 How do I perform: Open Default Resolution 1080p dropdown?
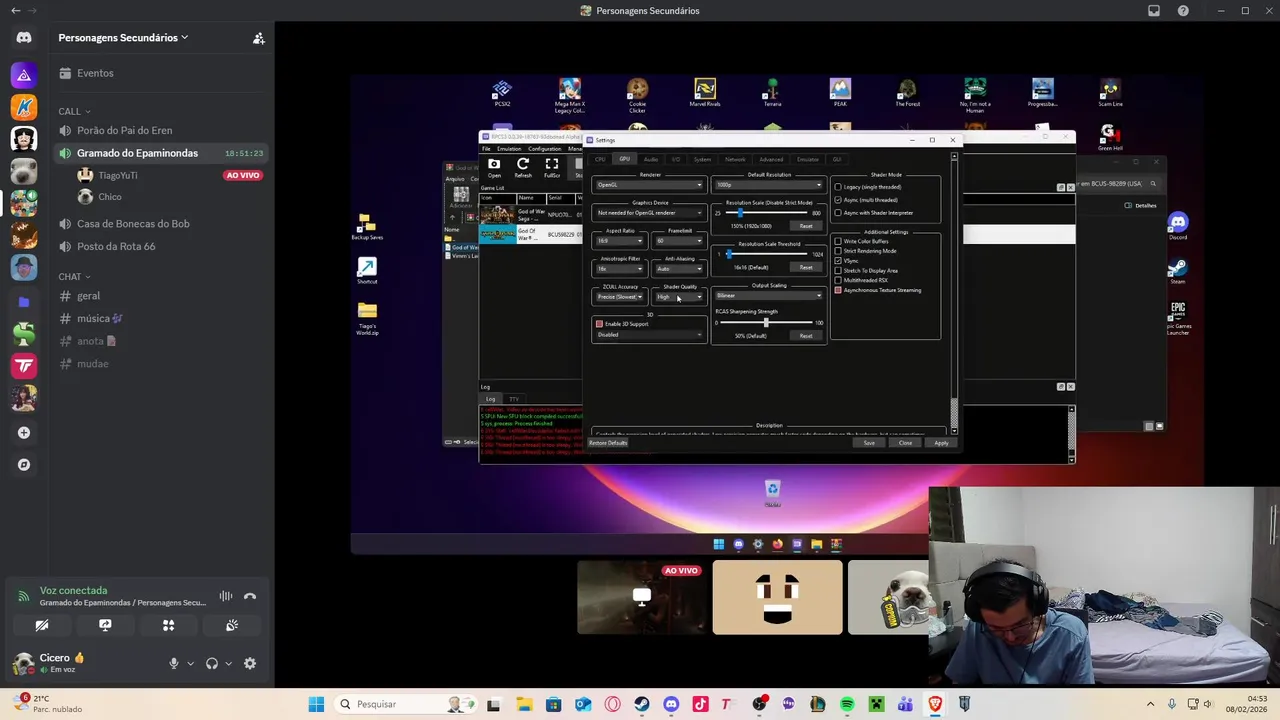[769, 185]
